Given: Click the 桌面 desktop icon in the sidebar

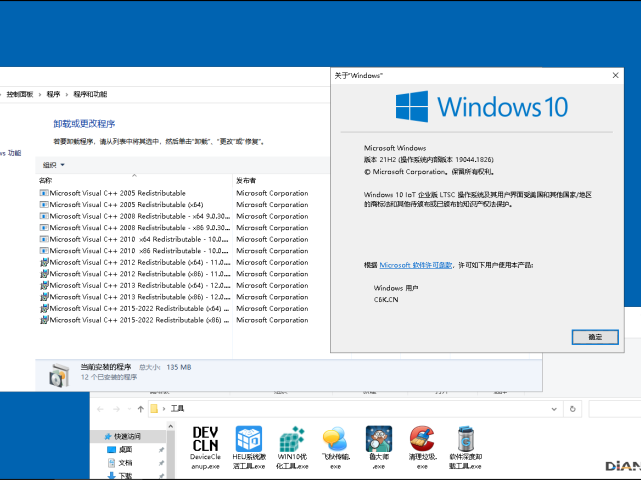Looking at the screenshot, I should point(111,449).
